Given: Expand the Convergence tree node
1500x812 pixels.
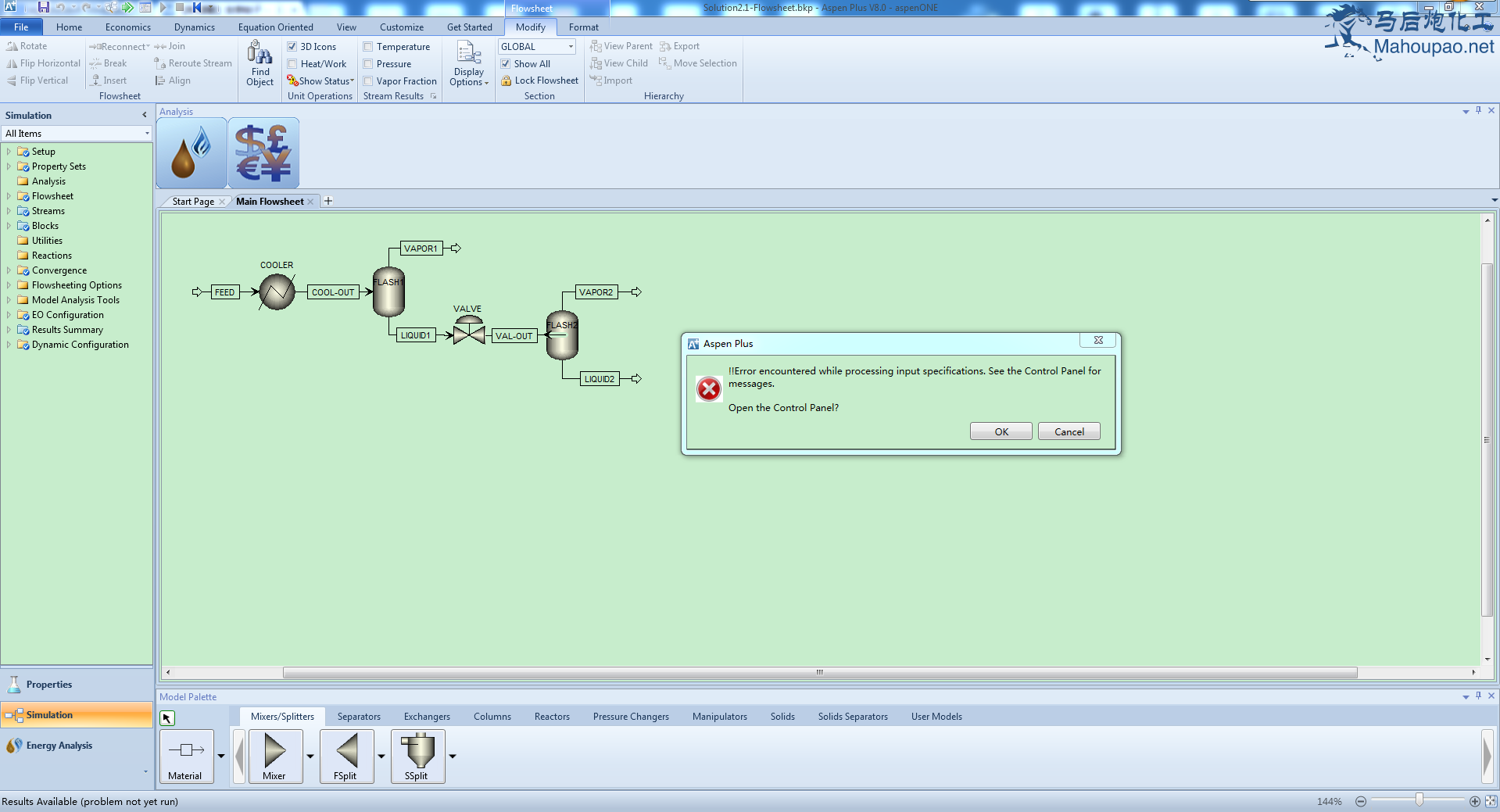Looking at the screenshot, I should (x=9, y=270).
